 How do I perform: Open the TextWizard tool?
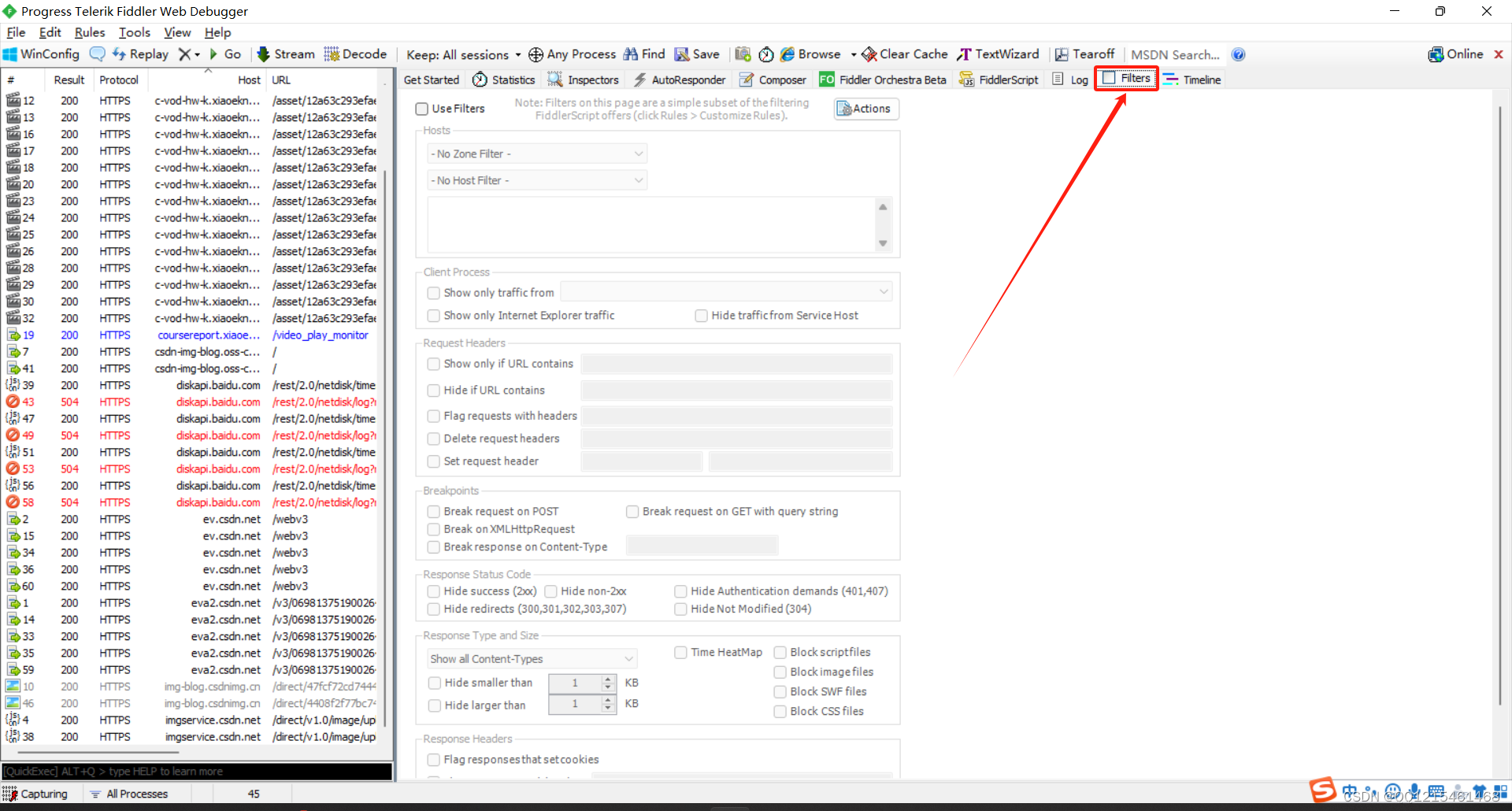[998, 54]
